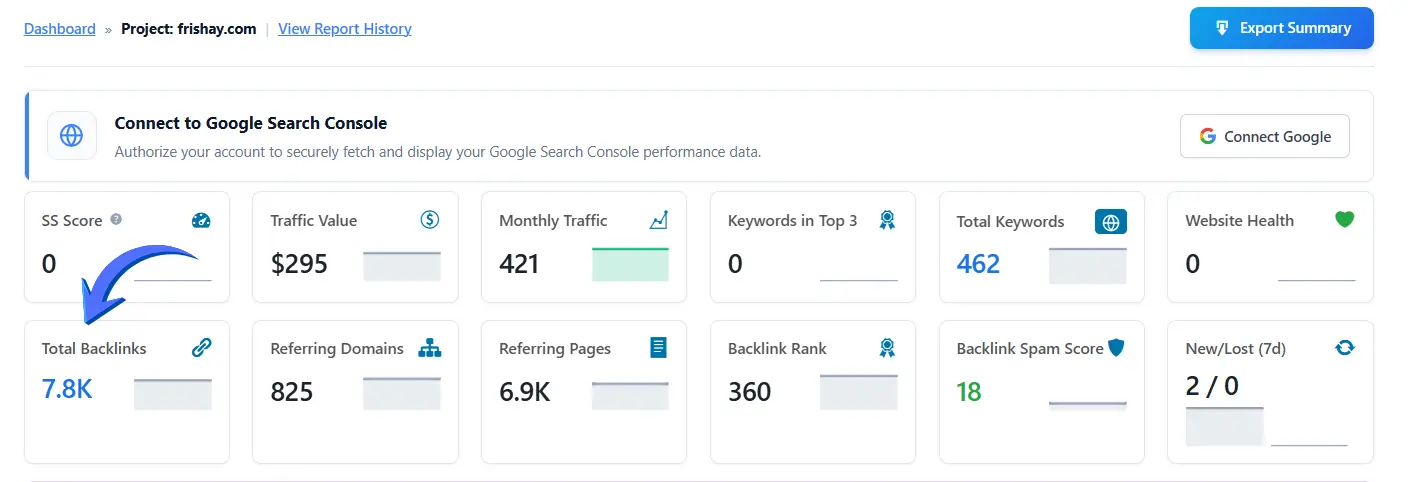Click the SS Score speedometer icon

[201, 221]
